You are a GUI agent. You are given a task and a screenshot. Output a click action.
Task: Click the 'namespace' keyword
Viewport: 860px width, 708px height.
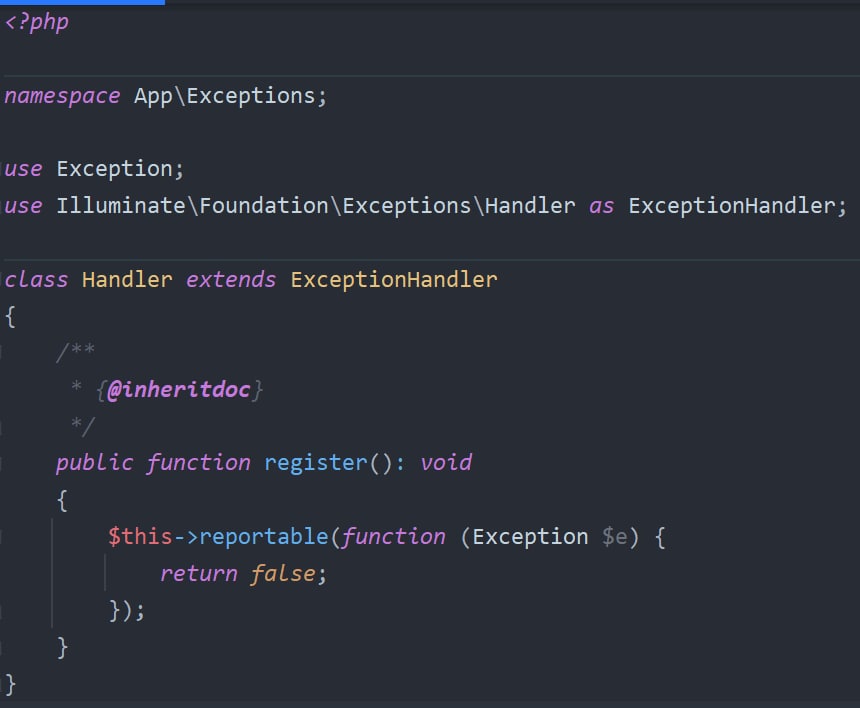[62, 97]
